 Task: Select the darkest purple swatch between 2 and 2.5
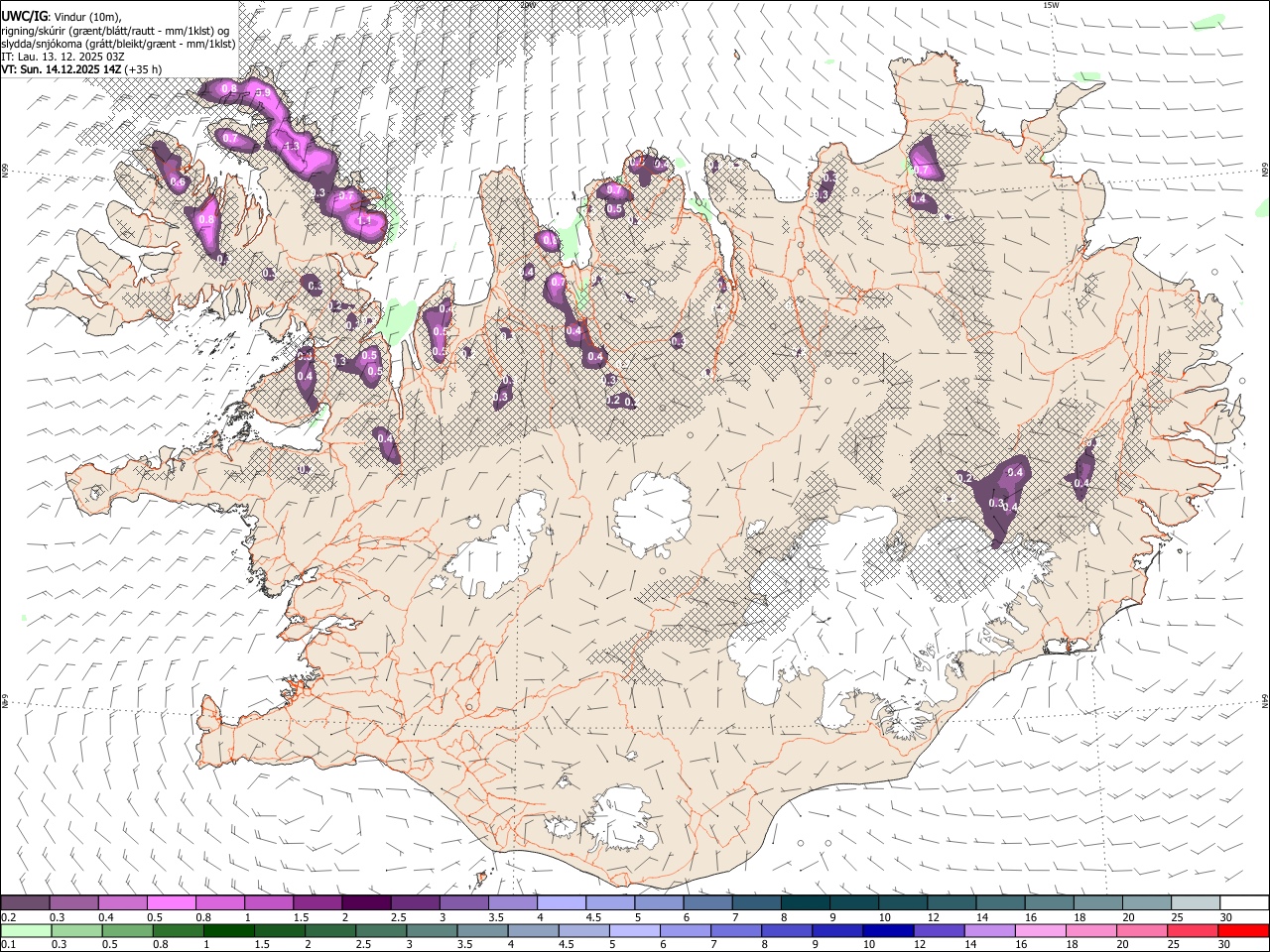365,903
